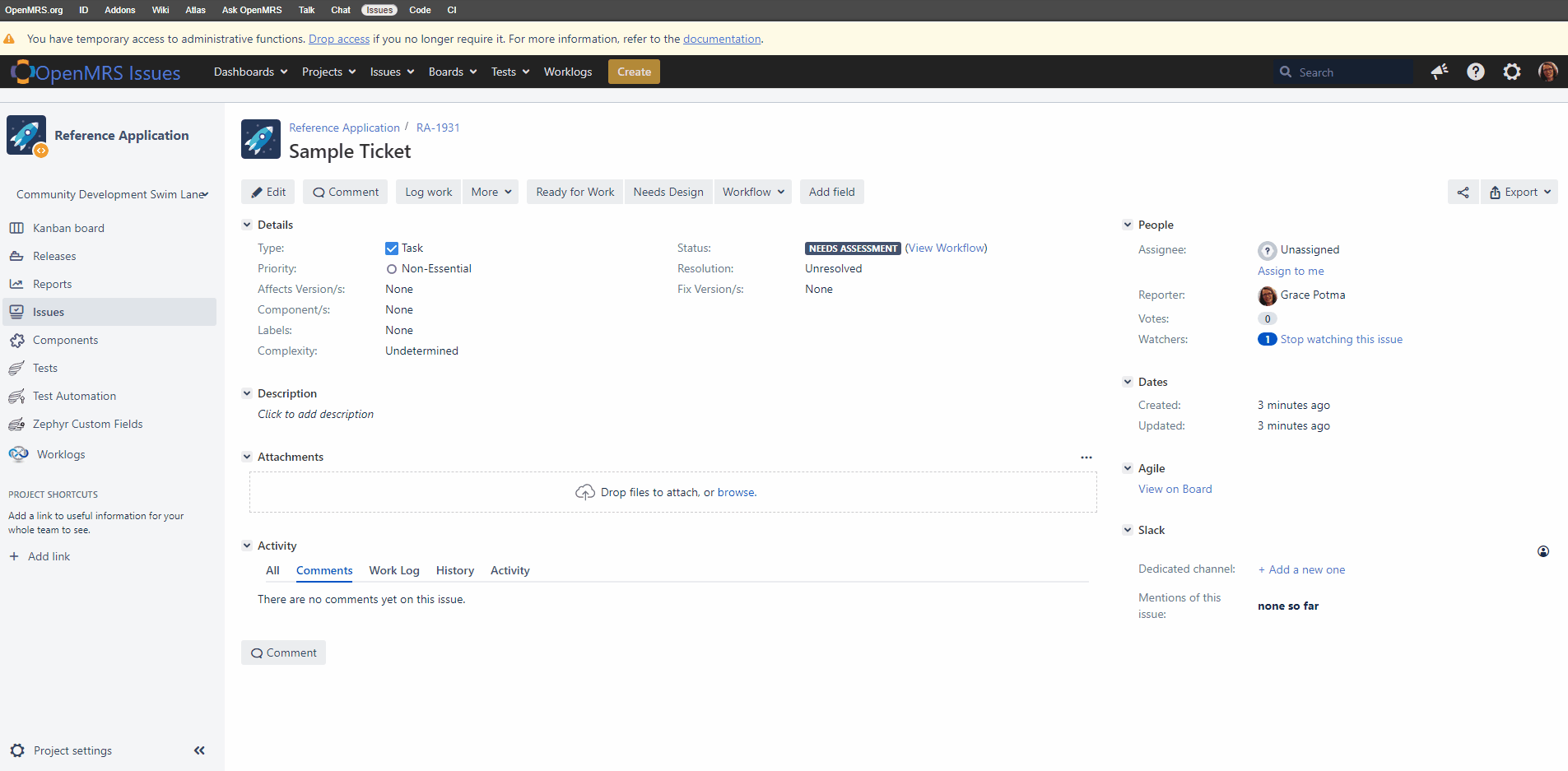Click the View Workflow link

pos(947,248)
